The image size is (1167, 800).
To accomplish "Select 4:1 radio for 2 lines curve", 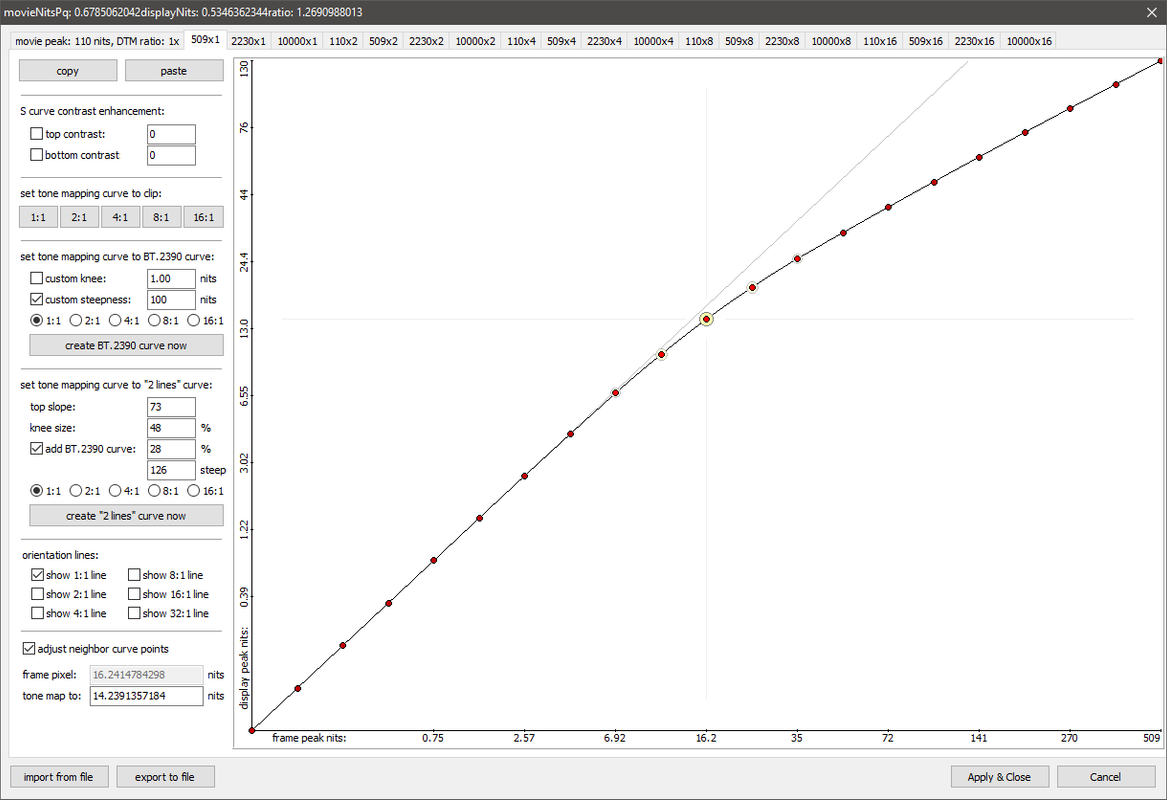I will [115, 491].
